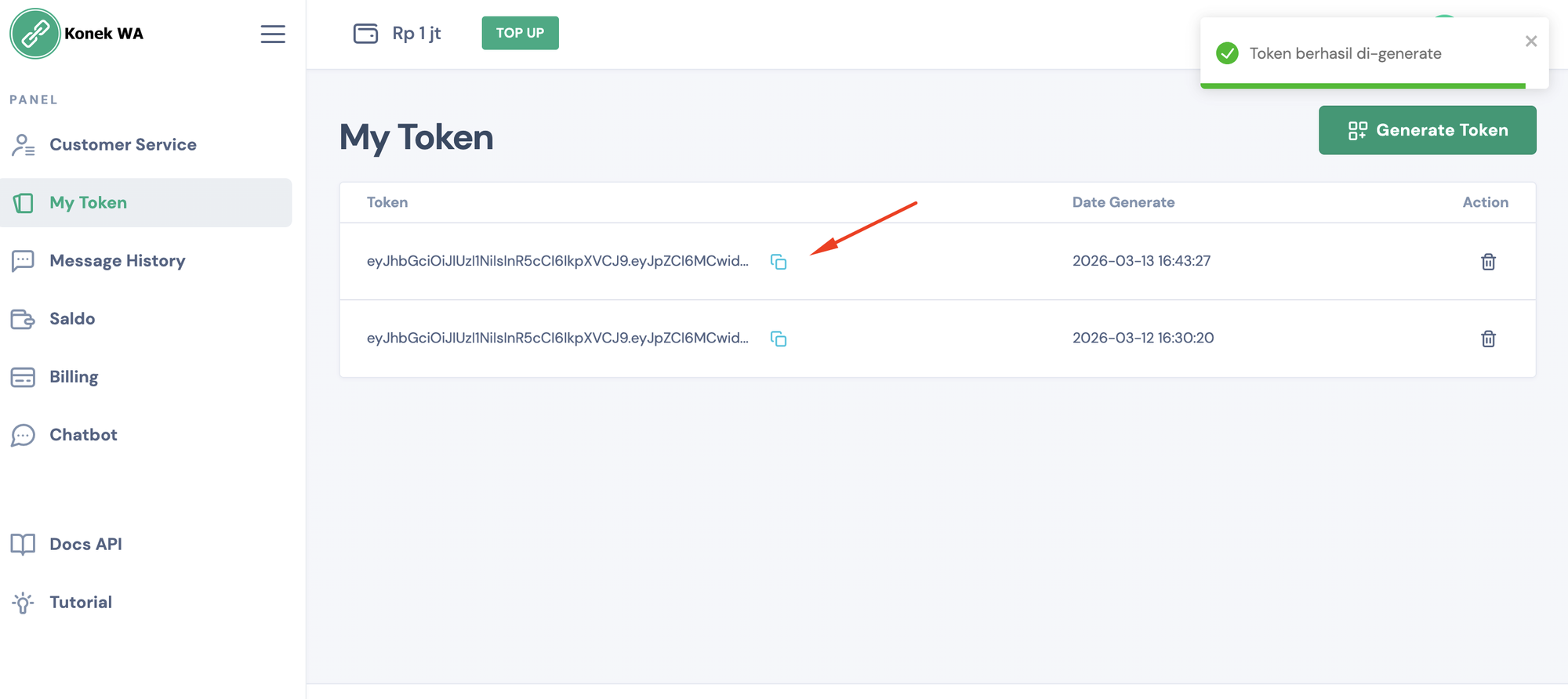This screenshot has height=699, width=1568.
Task: Delete the 2026-03-13 token with trash icon
Action: click(x=1488, y=262)
